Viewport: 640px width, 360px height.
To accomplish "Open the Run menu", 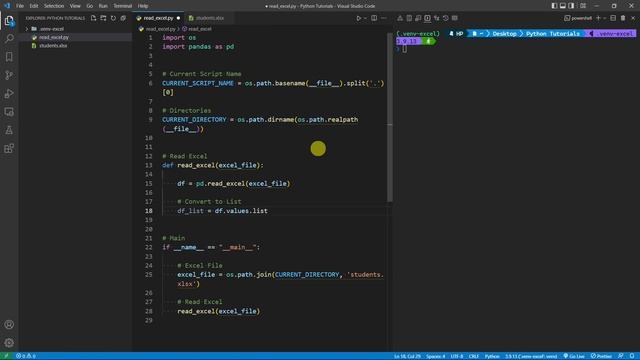I will [x=103, y=6].
